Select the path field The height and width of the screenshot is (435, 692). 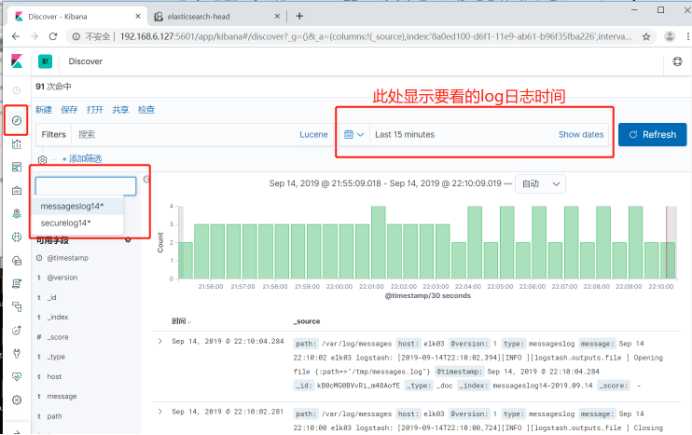click(x=54, y=416)
